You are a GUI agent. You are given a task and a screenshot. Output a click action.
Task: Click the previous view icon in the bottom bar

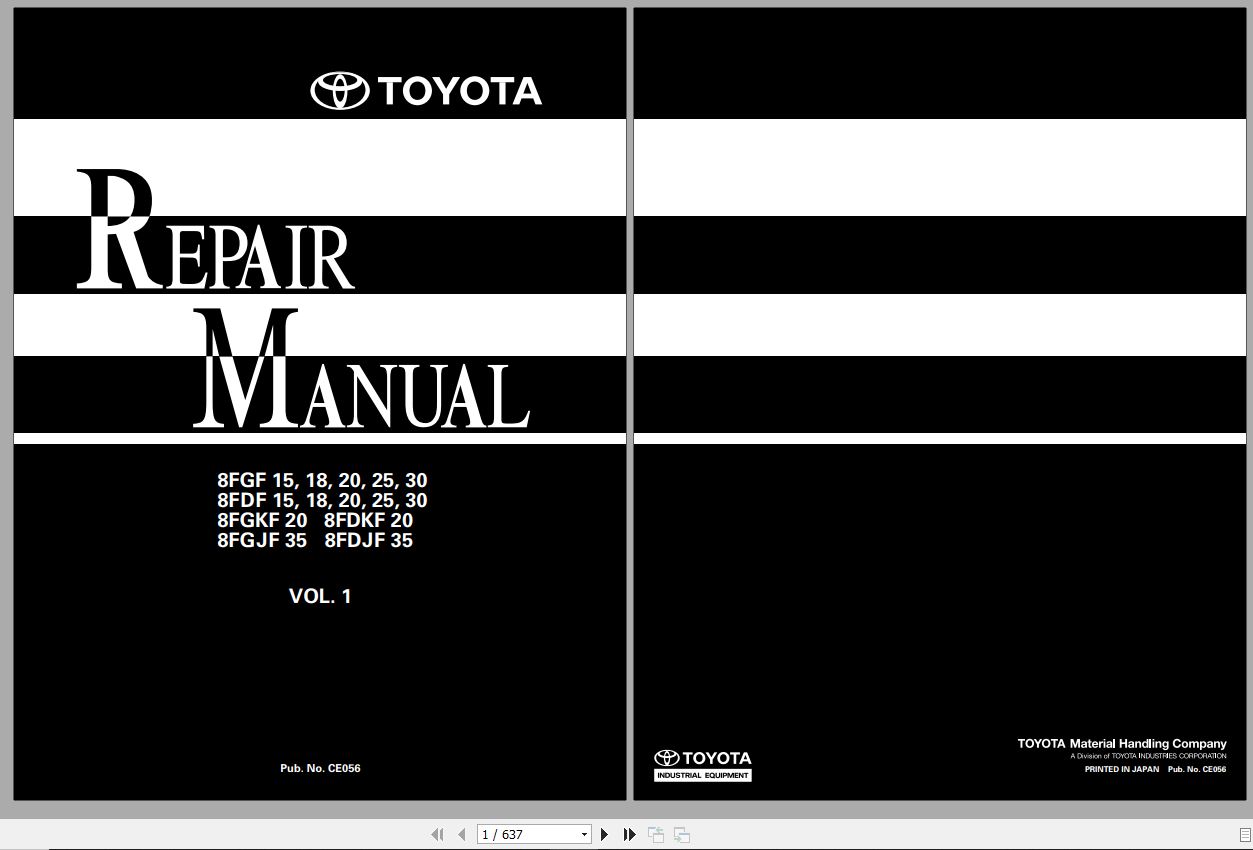(x=656, y=834)
